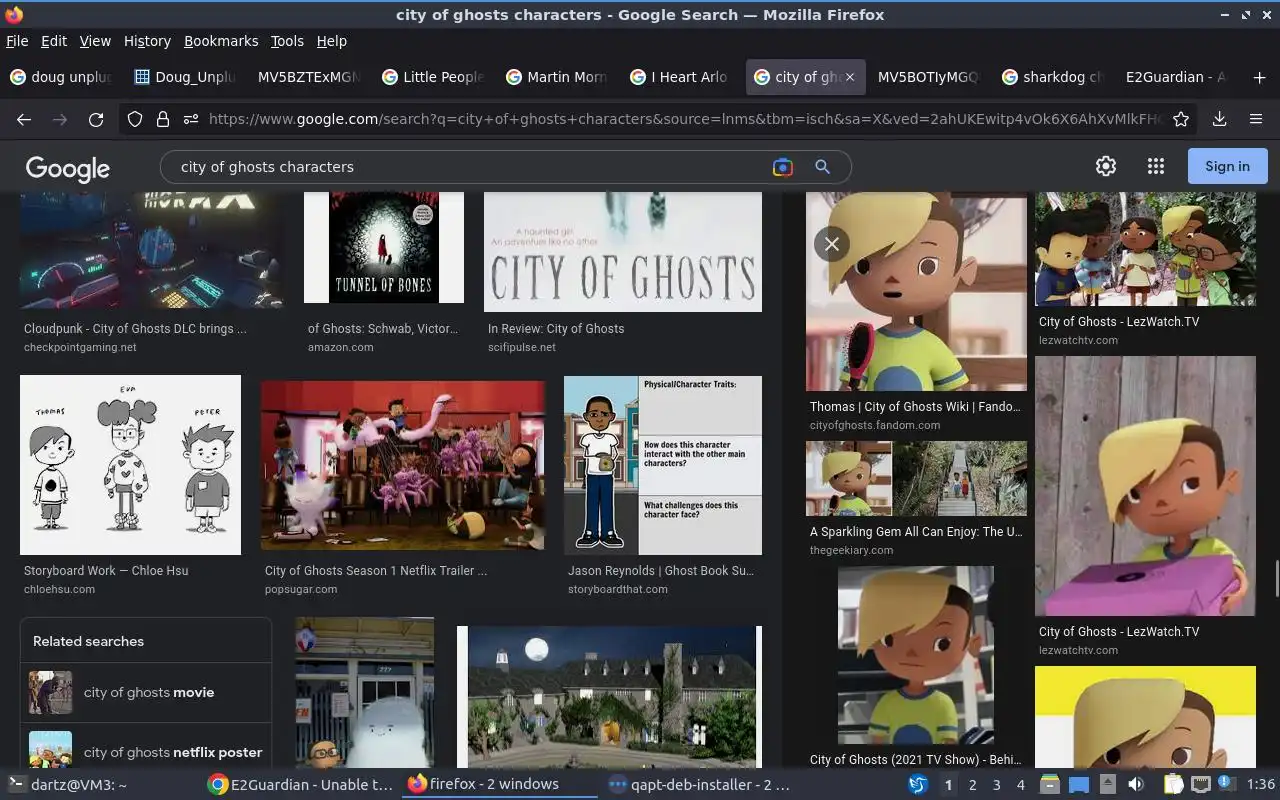Screen dimensions: 1280x800
Task: Open the Firefox hamburger application menu
Action: 1256,119
